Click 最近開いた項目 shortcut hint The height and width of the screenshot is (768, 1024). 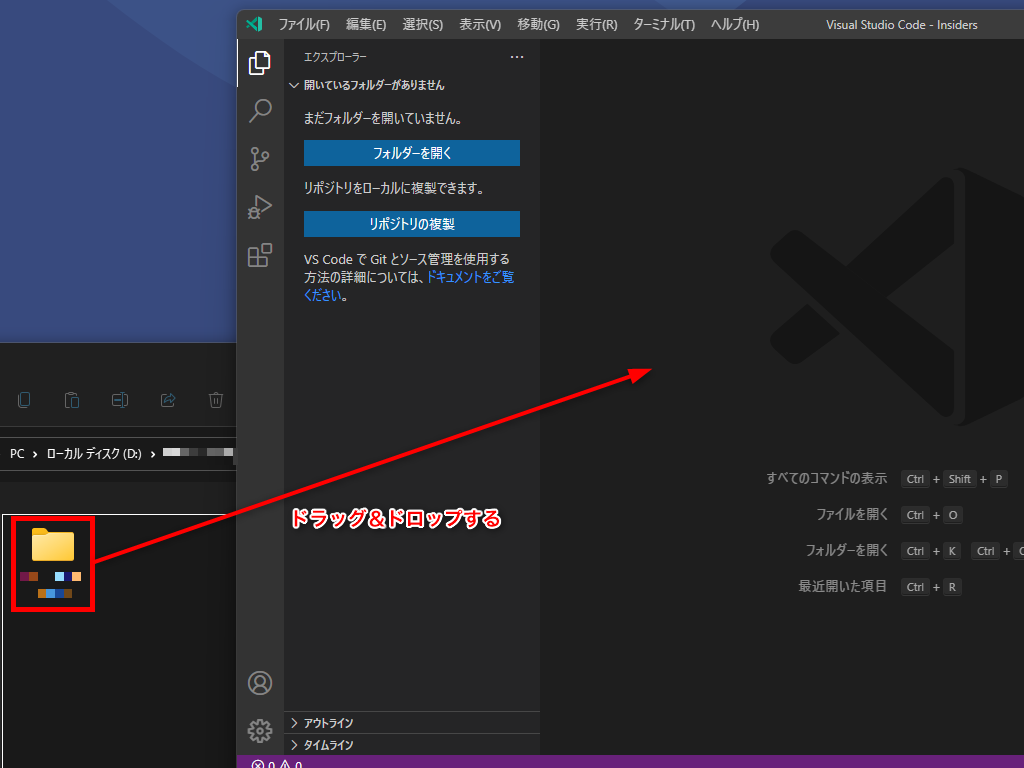(x=842, y=586)
